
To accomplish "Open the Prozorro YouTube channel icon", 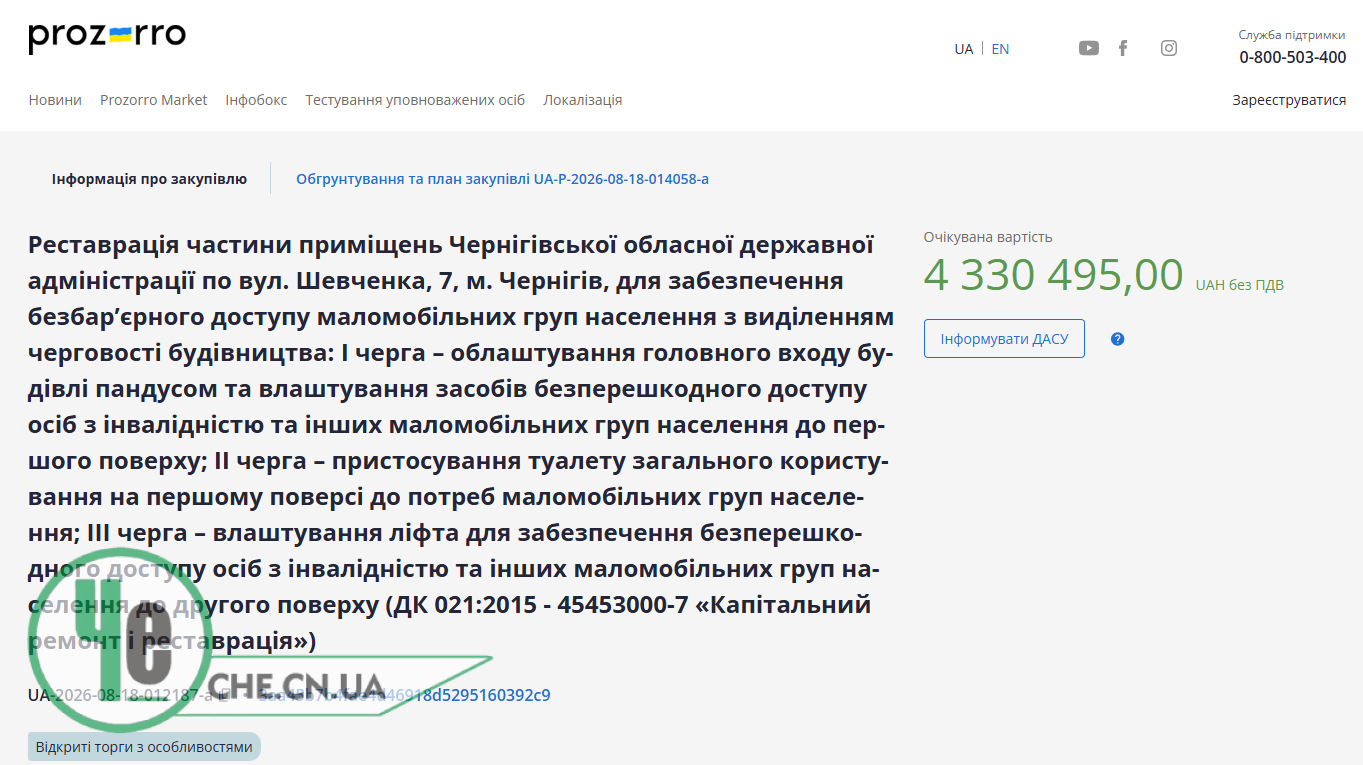I will [1089, 48].
